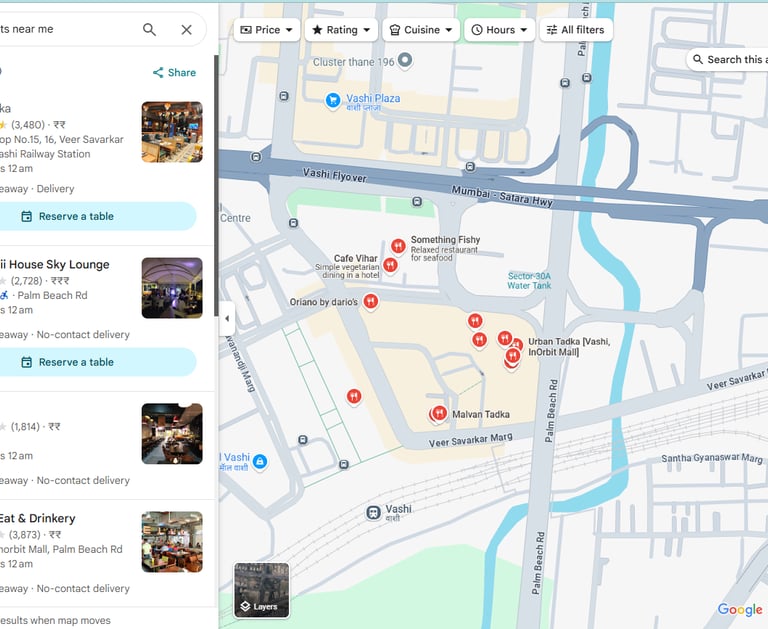The height and width of the screenshot is (629, 768).
Task: Reserve a table at Veer Savarkar restaurant
Action: click(97, 216)
